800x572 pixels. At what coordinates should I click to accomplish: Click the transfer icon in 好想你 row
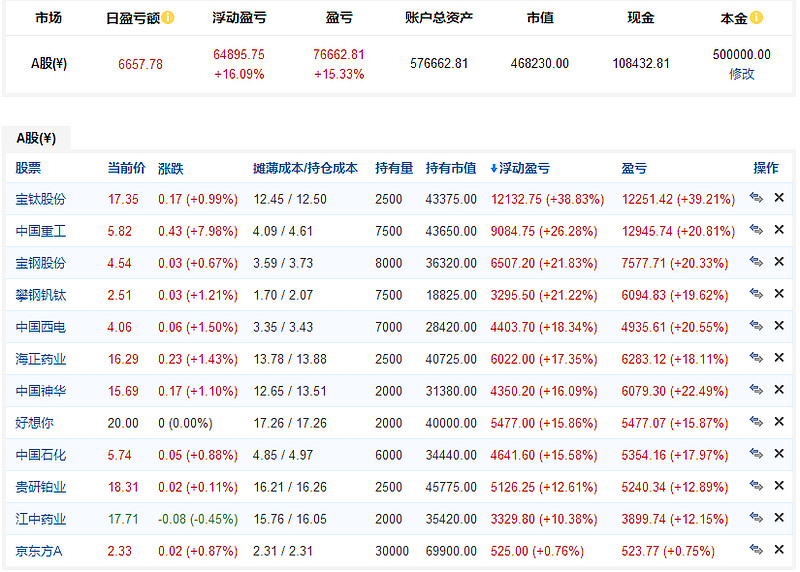tap(756, 421)
